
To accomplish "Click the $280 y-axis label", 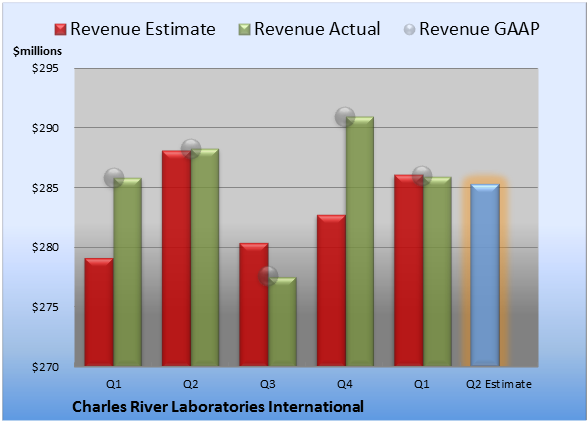I will click(45, 247).
